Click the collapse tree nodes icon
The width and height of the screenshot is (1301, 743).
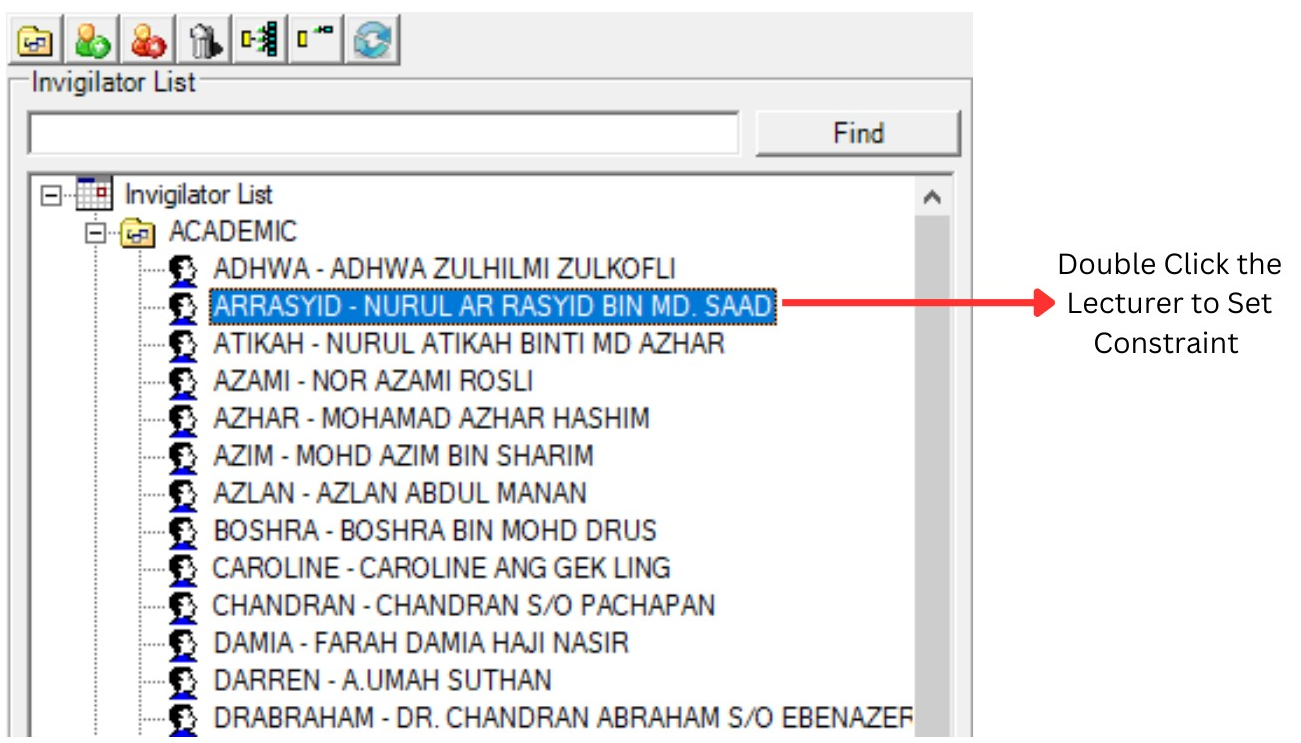(x=314, y=41)
